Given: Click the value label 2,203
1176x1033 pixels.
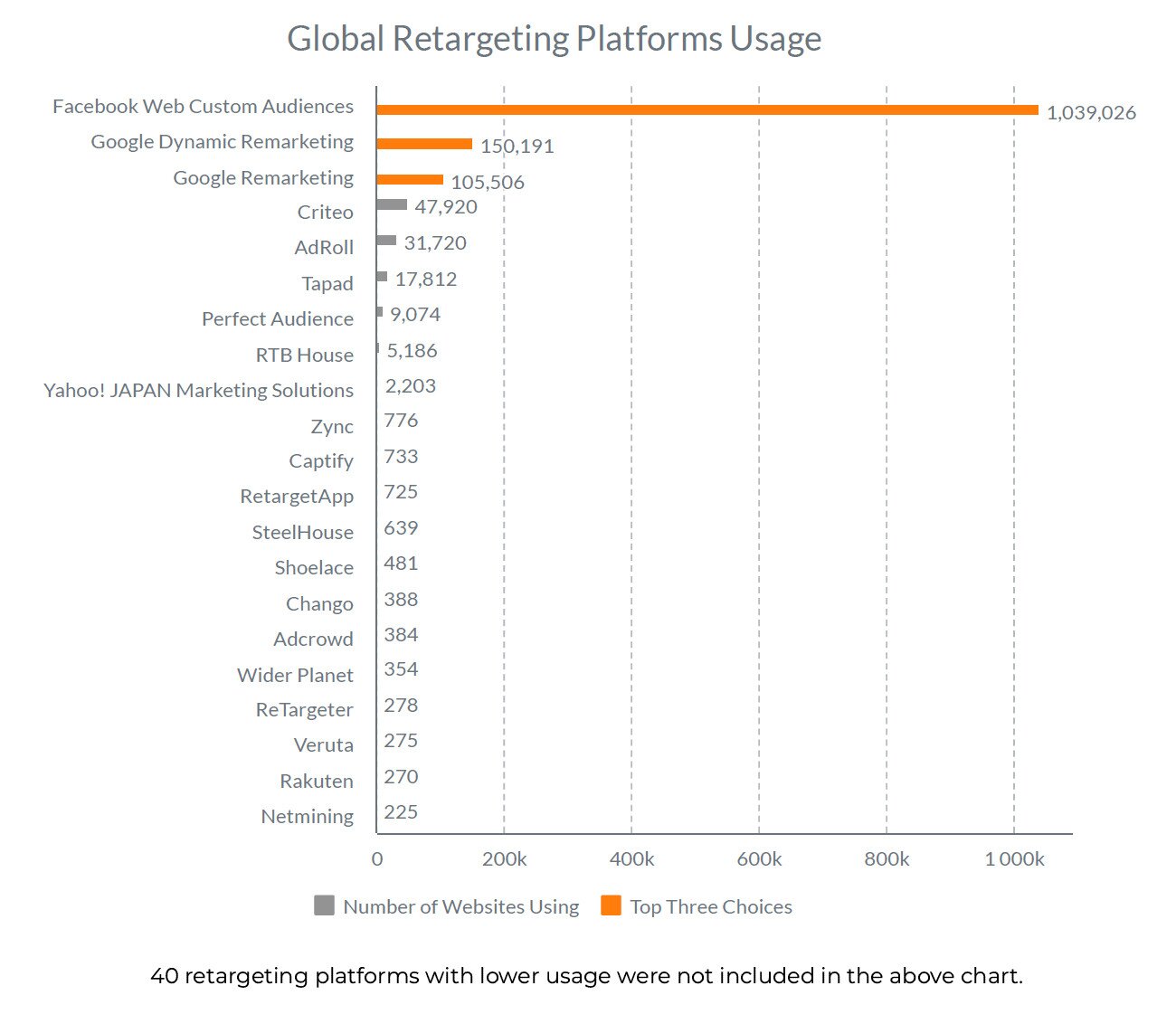Looking at the screenshot, I should pyautogui.click(x=411, y=386).
